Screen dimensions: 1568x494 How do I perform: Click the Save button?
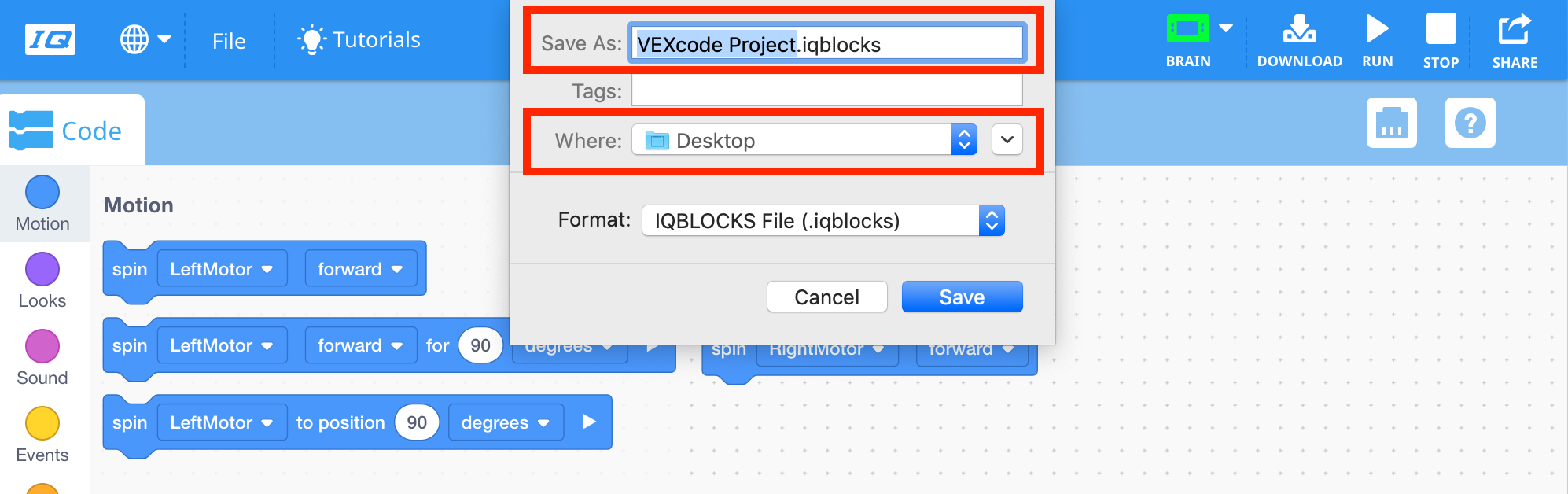click(x=962, y=297)
